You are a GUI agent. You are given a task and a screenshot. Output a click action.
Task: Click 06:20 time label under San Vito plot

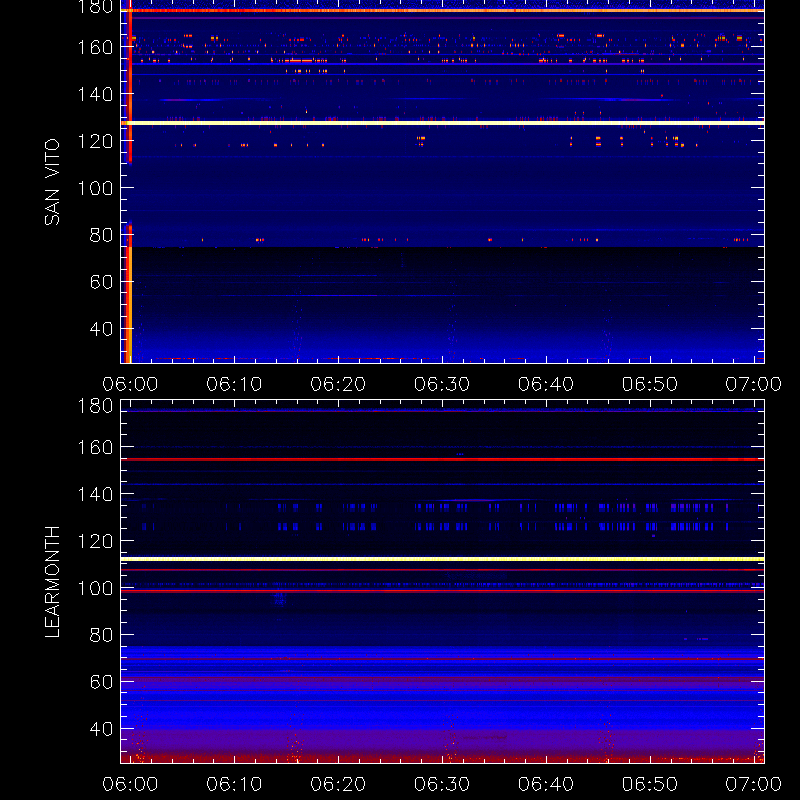[338, 384]
